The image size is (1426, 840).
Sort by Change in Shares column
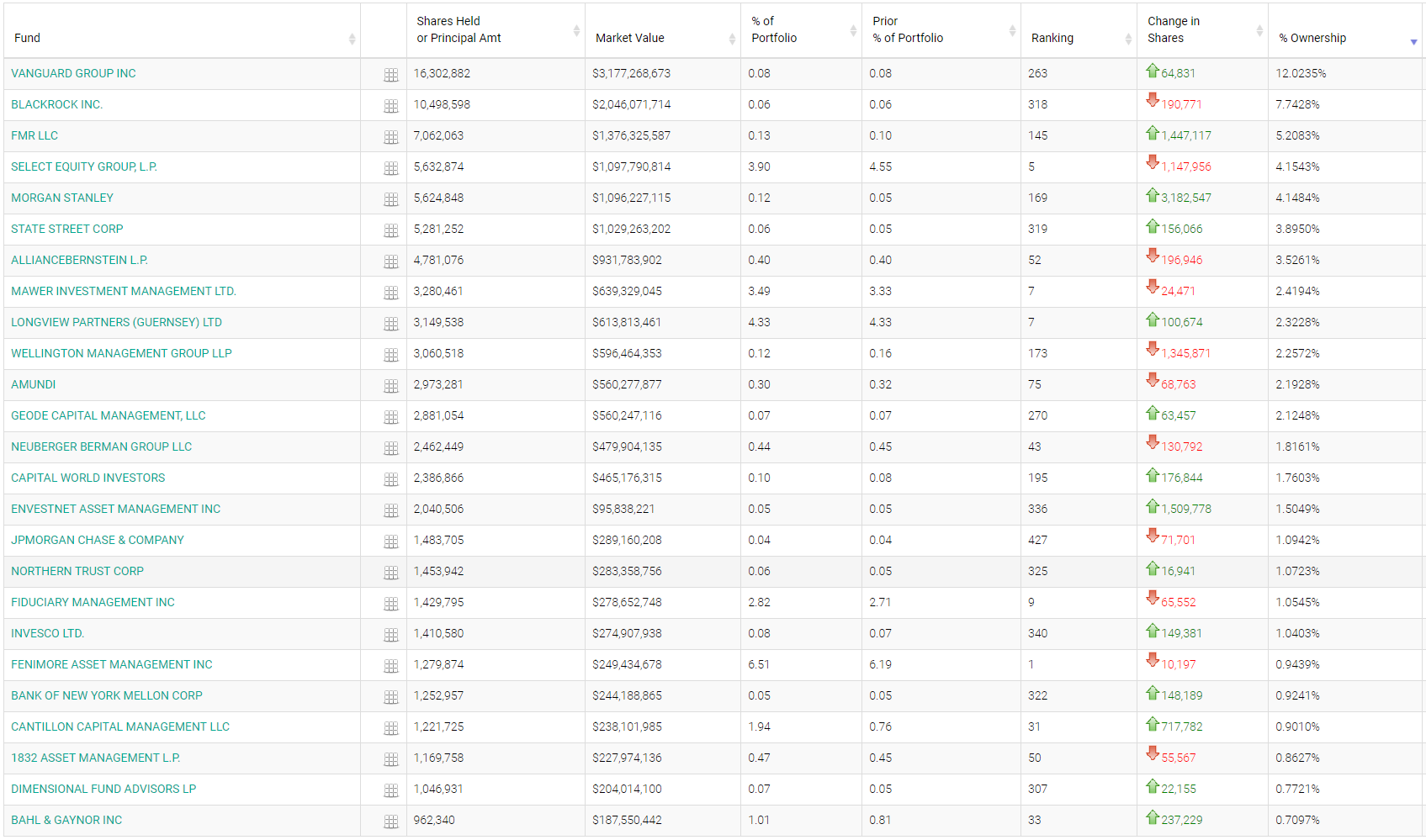1202,30
